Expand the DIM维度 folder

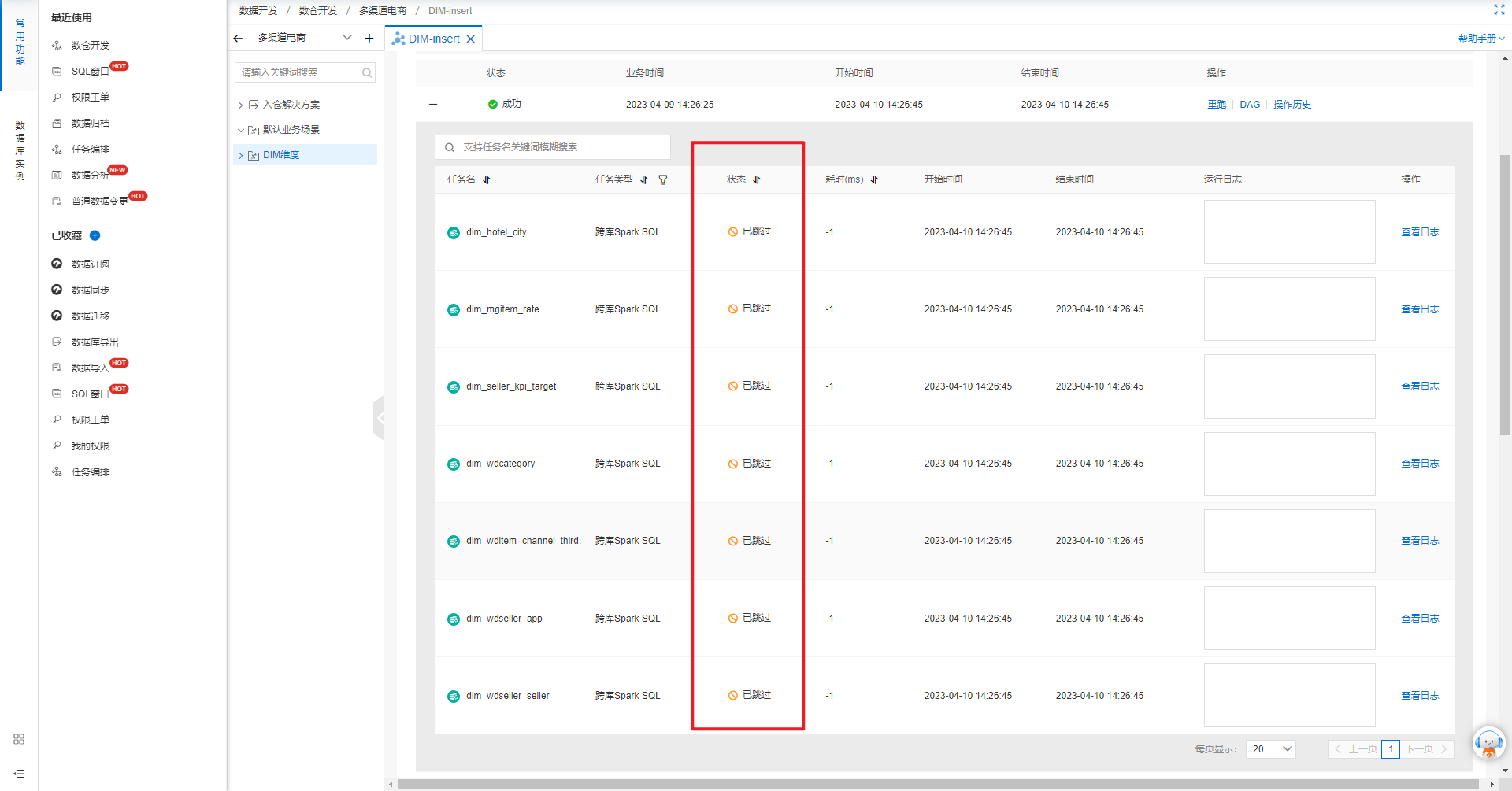click(x=241, y=155)
